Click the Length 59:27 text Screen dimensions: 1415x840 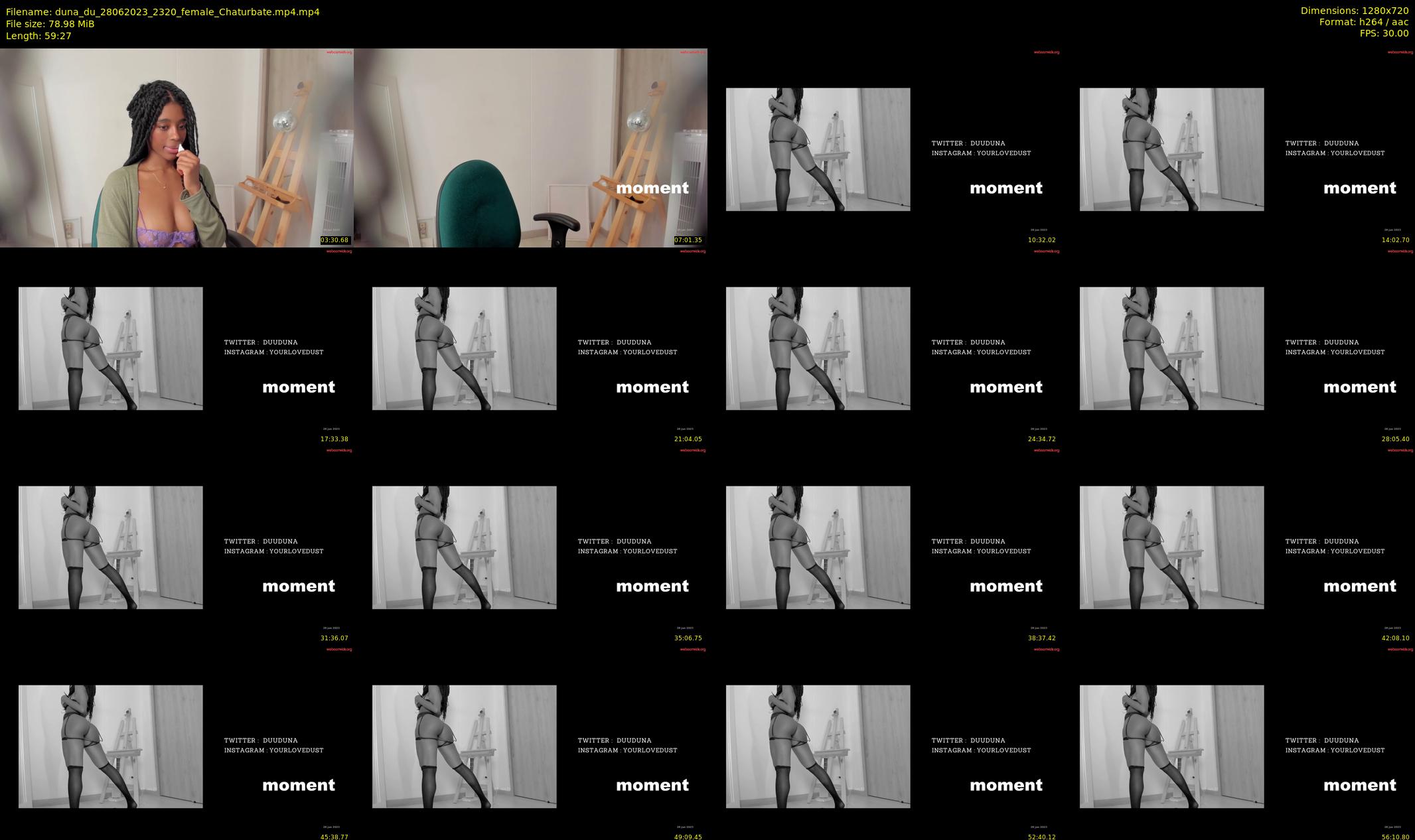(38, 36)
